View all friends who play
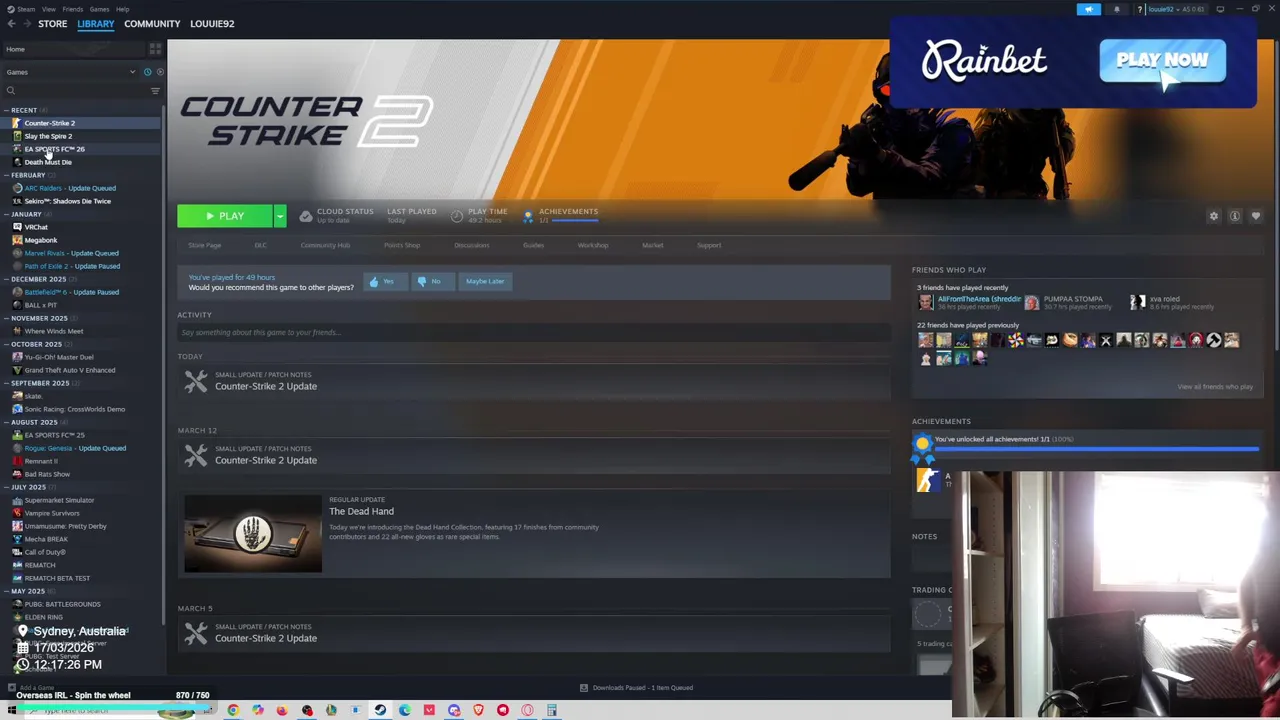 1215,387
